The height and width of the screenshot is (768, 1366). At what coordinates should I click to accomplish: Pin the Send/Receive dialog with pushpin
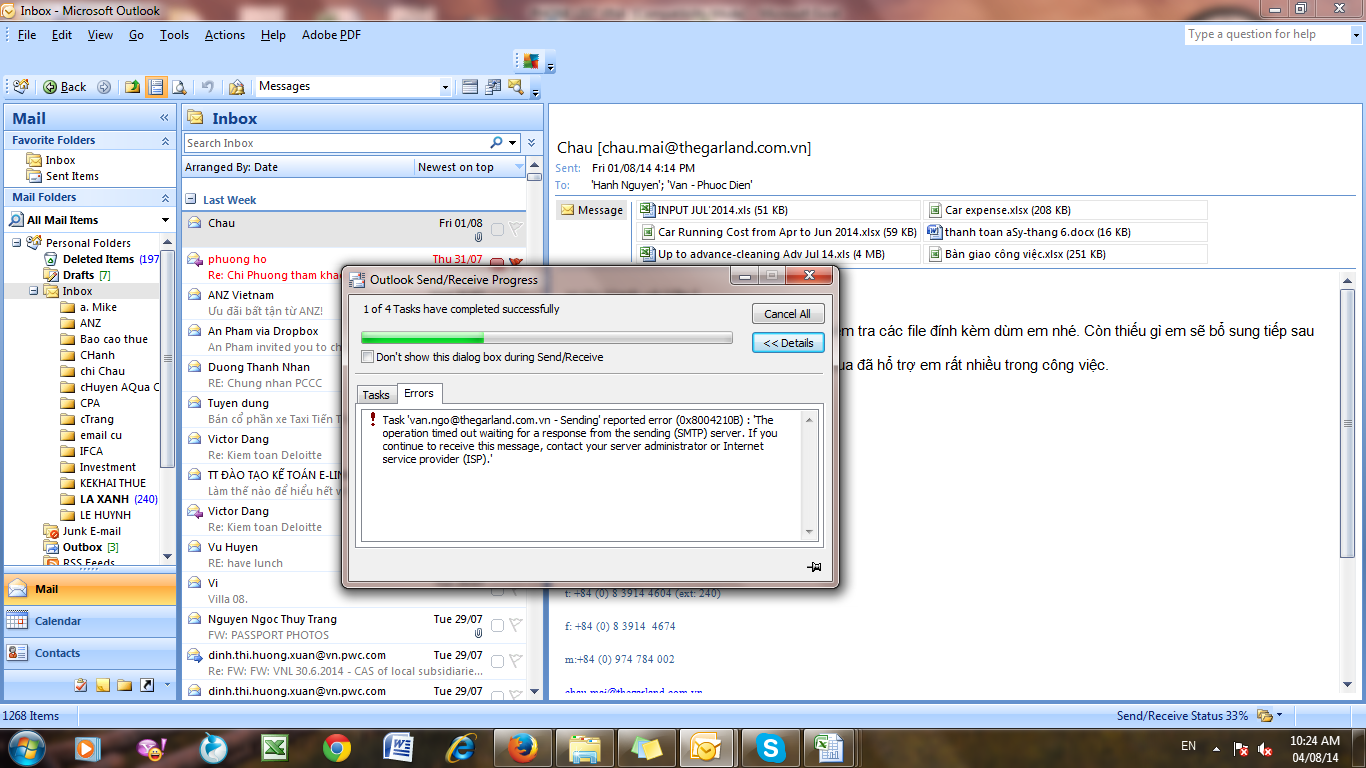814,567
